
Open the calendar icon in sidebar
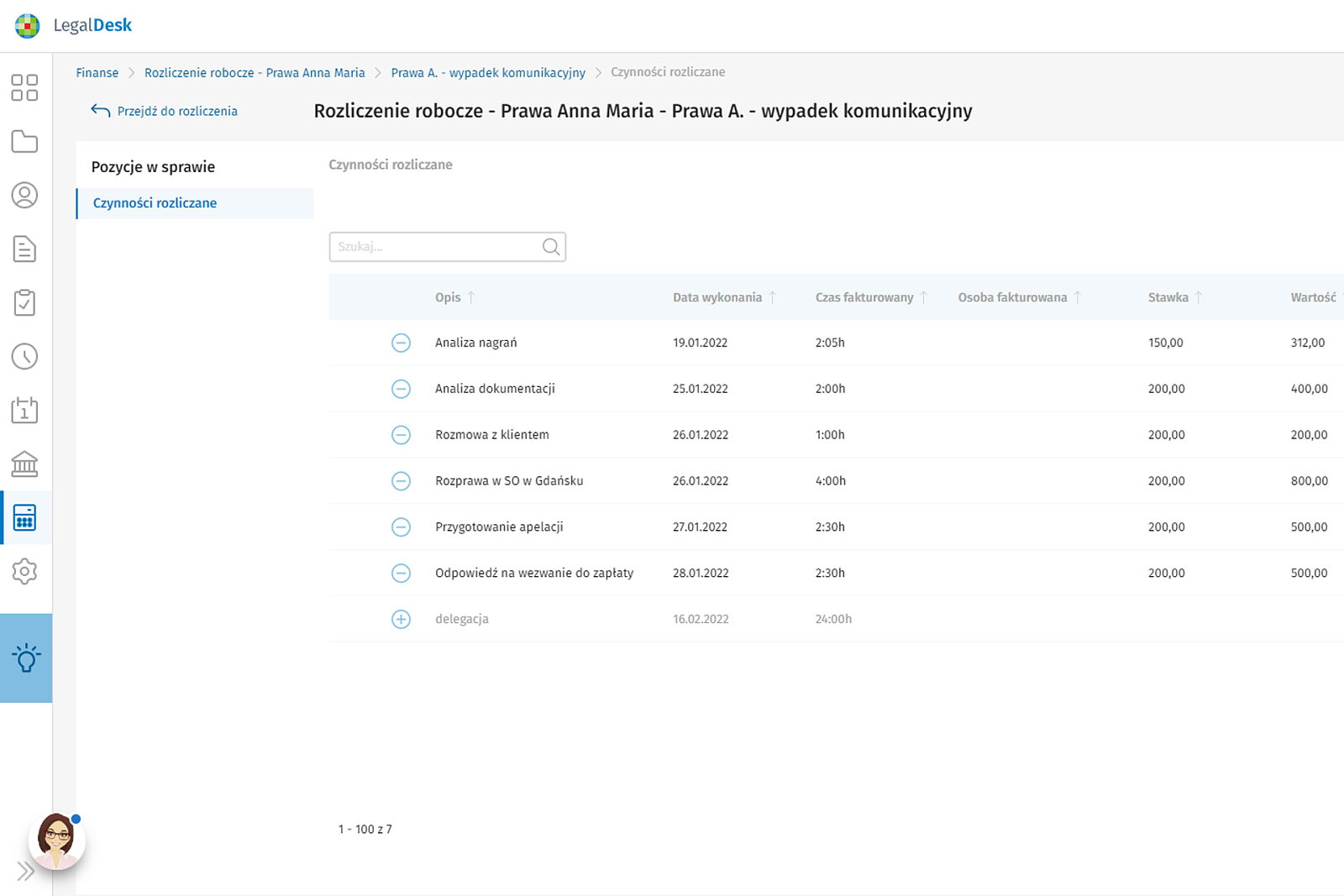tap(24, 410)
